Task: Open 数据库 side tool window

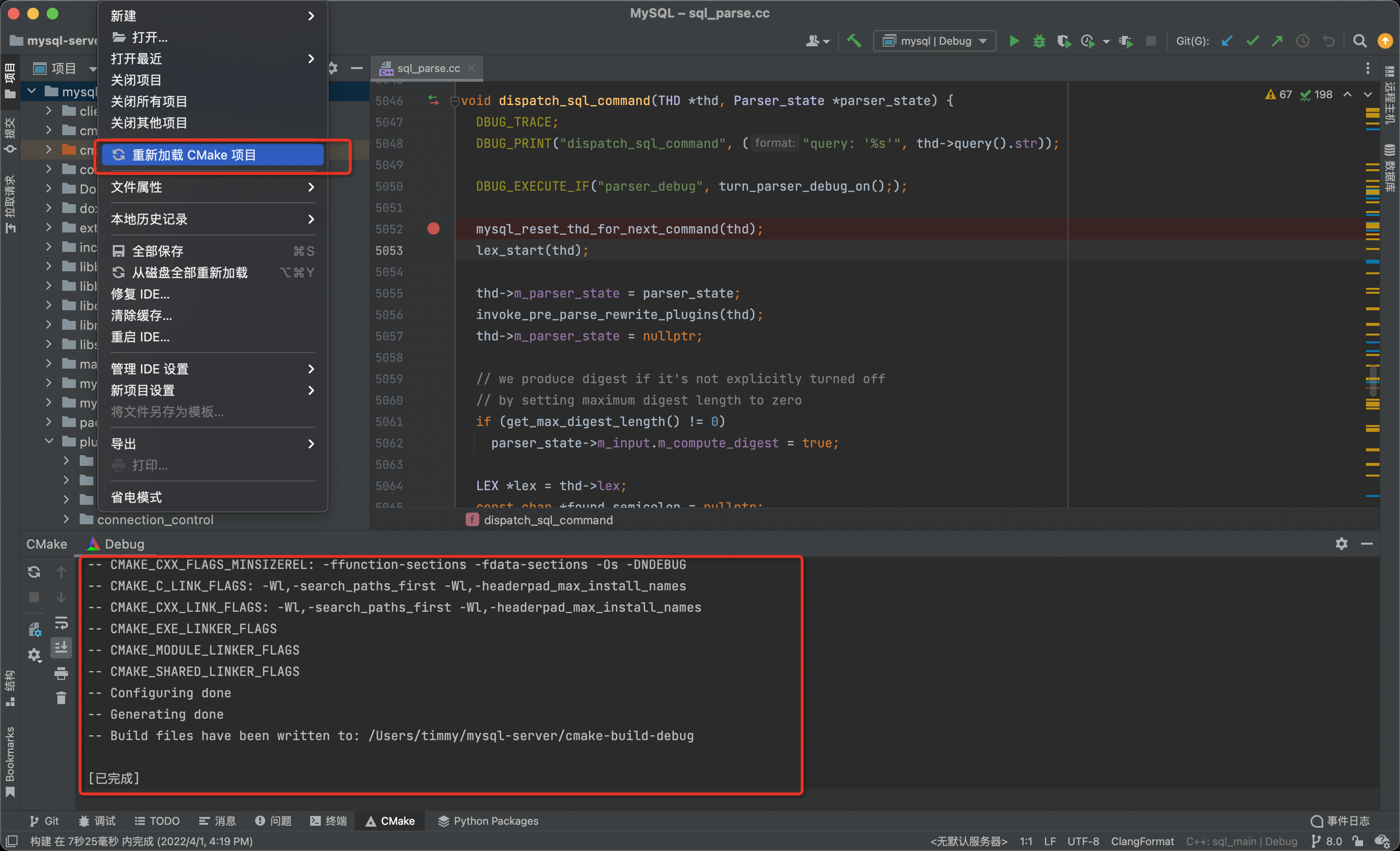Action: tap(1389, 168)
